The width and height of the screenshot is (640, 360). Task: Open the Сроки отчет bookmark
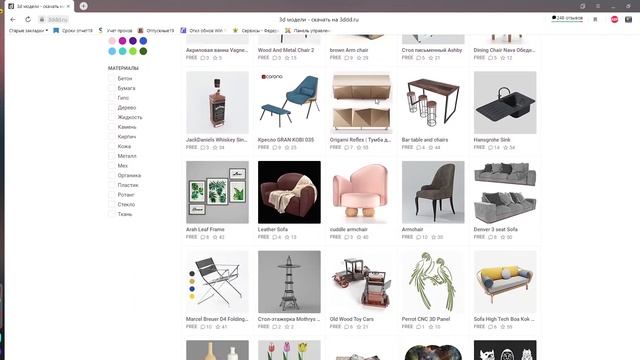(x=73, y=31)
